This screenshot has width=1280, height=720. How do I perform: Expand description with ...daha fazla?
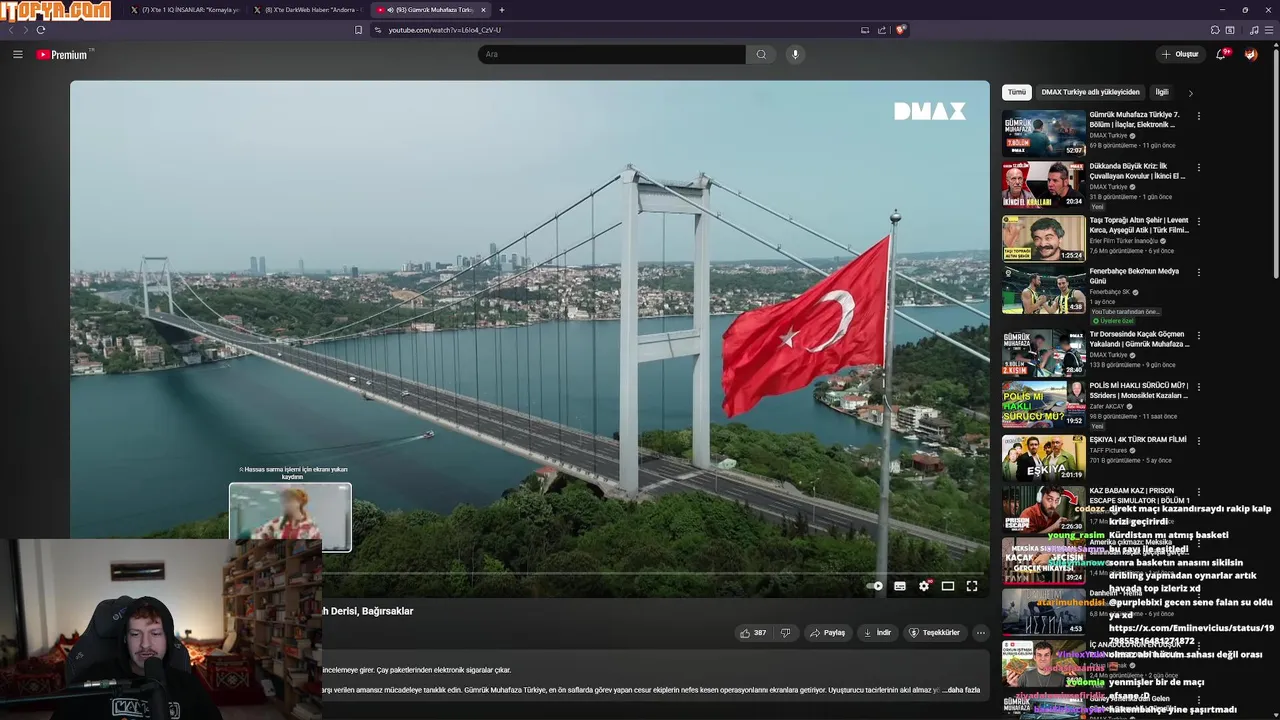962,690
